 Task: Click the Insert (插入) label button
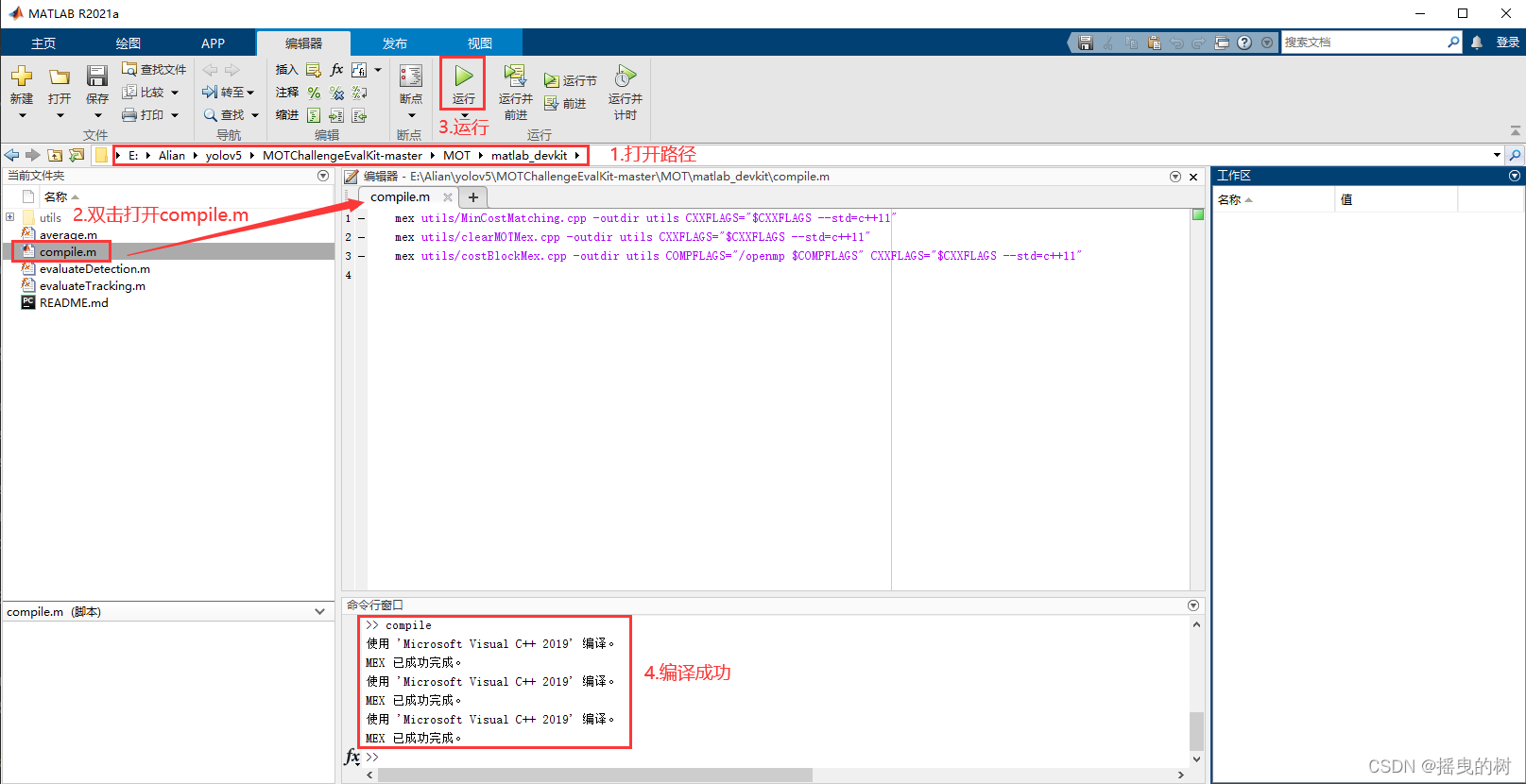pos(286,70)
